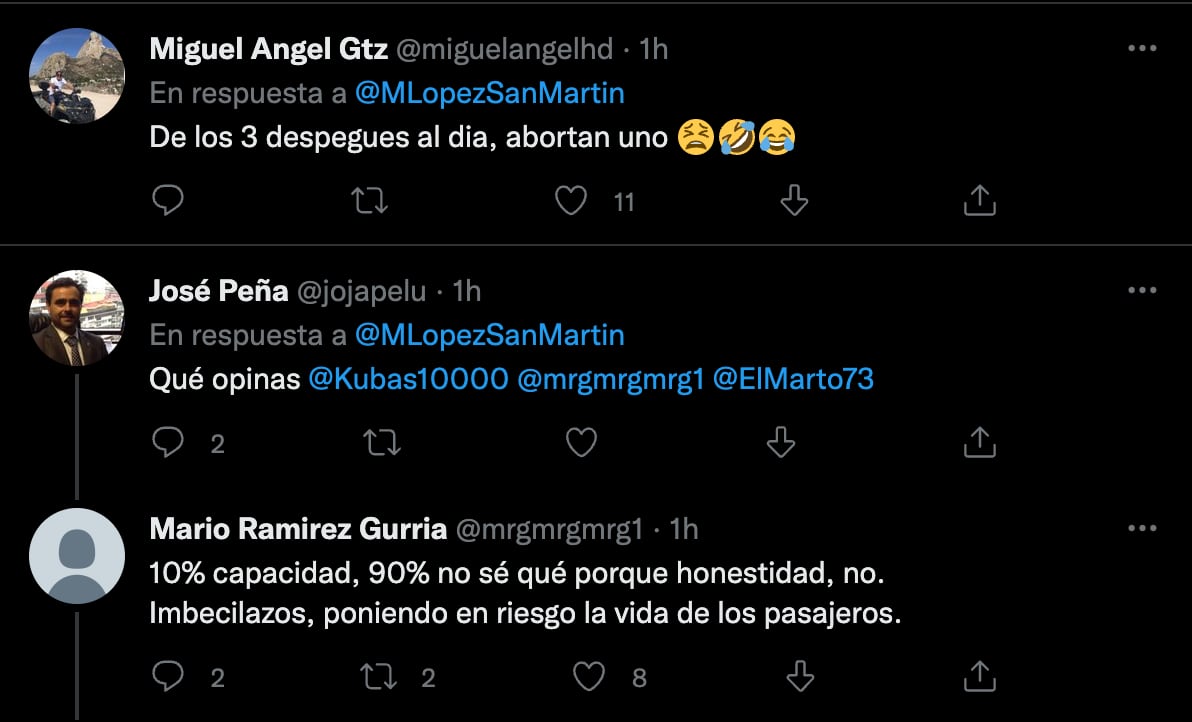The width and height of the screenshot is (1192, 722).
Task: Like José Peña's tweet
Action: point(581,442)
